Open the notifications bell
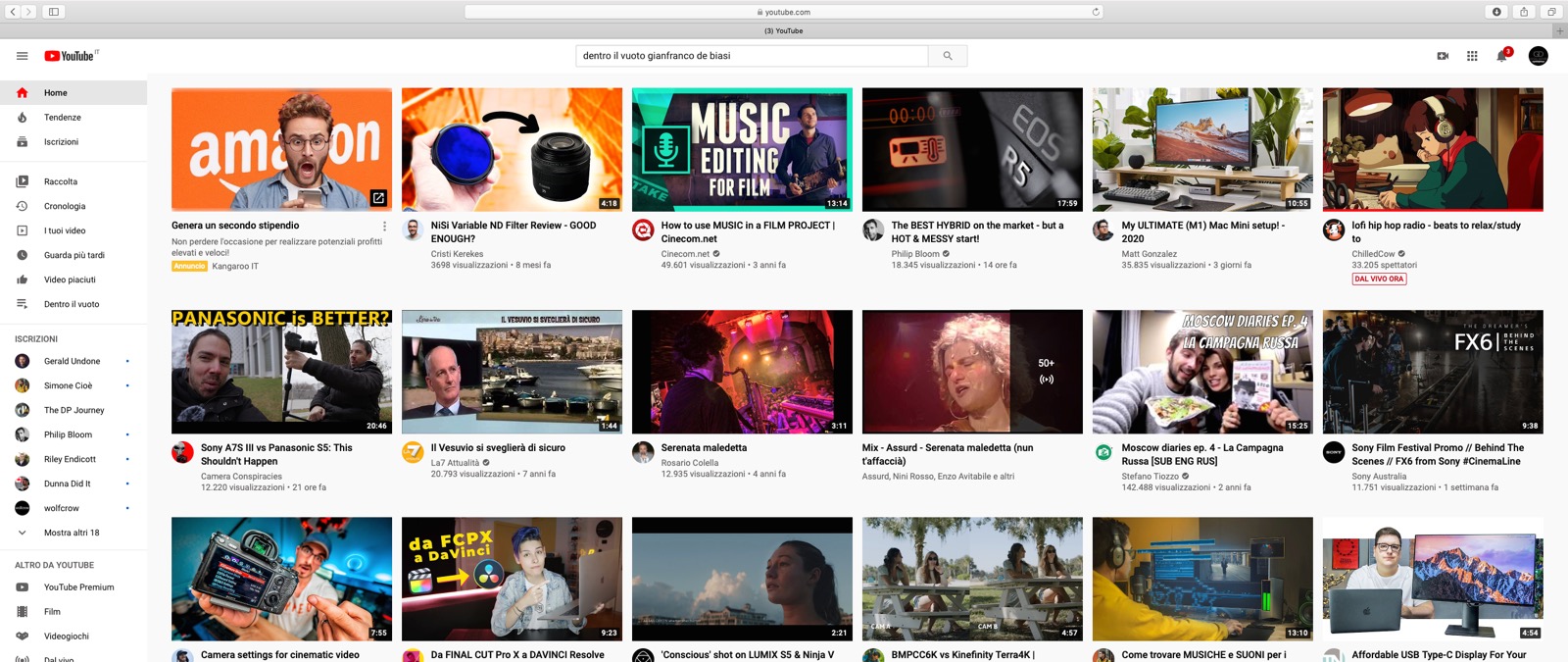The image size is (1568, 662). point(1501,56)
